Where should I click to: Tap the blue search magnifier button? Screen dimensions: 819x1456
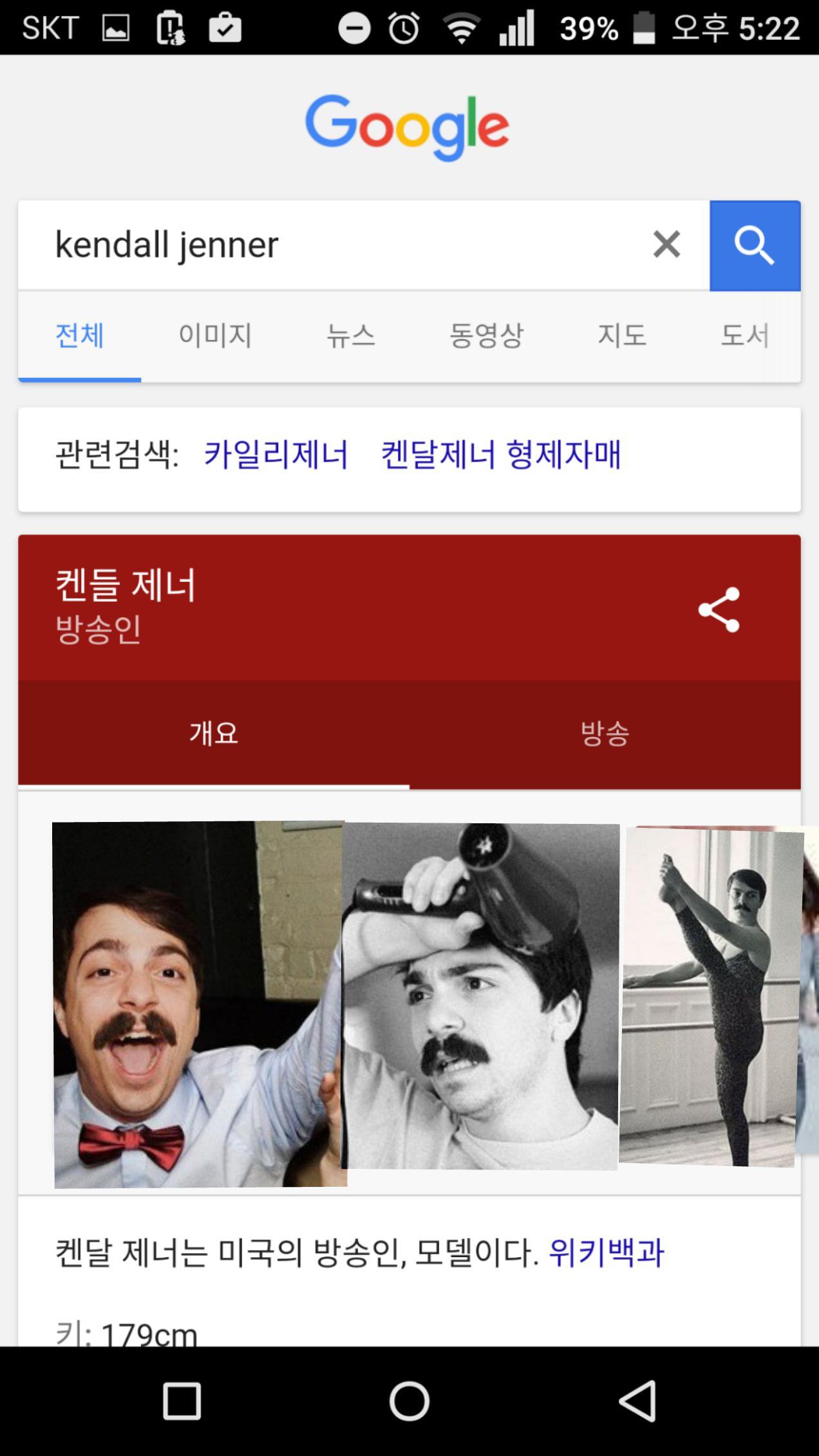pos(755,246)
